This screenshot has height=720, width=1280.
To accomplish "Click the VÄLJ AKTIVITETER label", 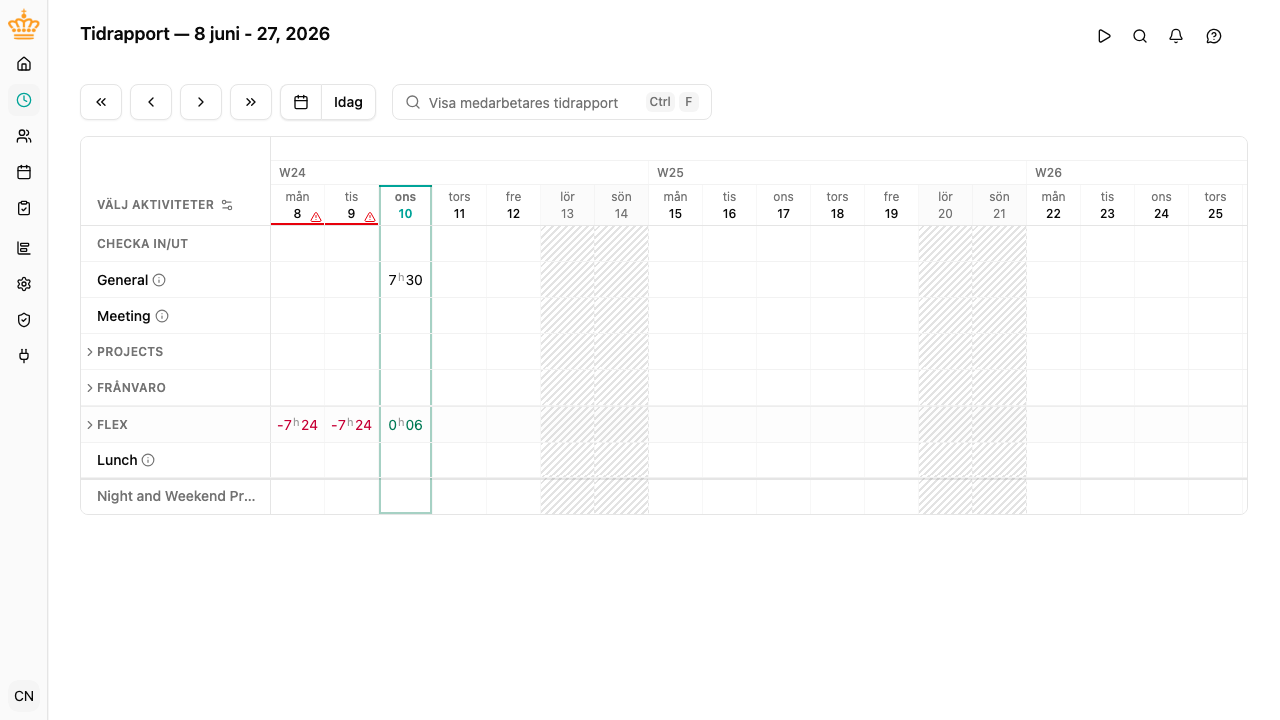I will (155, 205).
